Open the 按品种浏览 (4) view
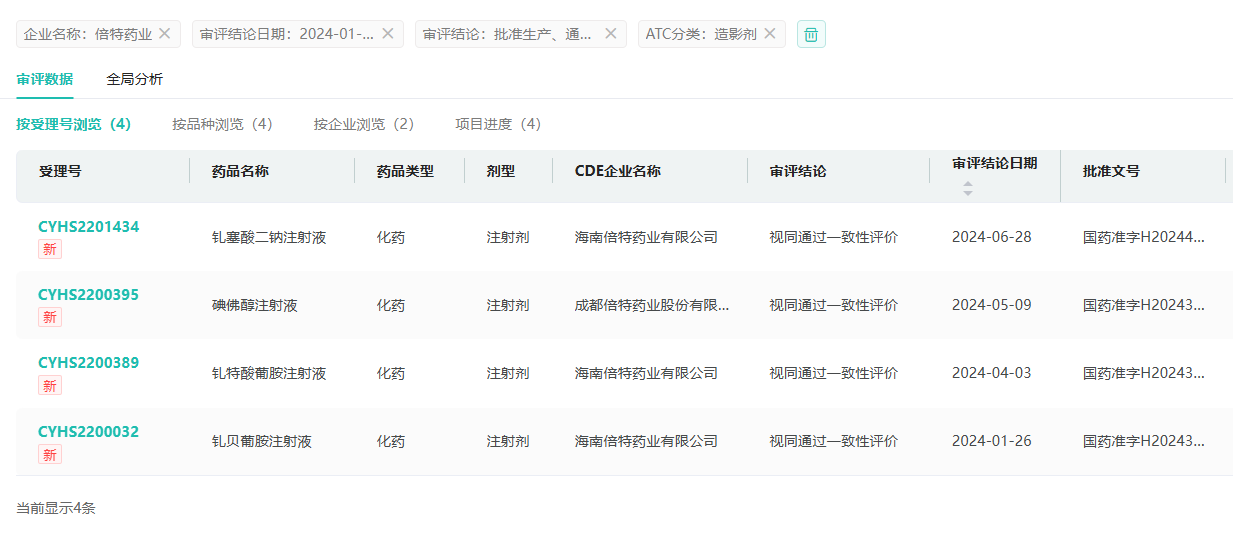 pyautogui.click(x=222, y=124)
